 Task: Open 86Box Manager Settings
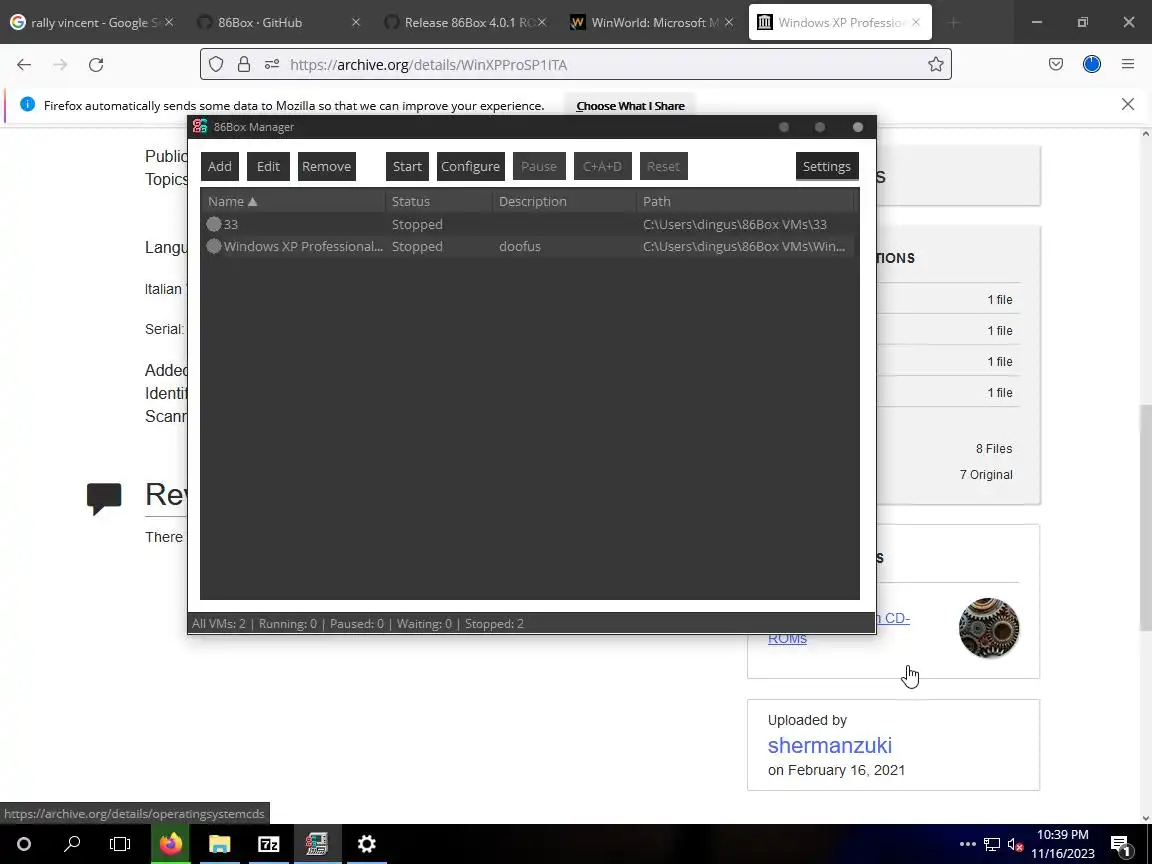(827, 166)
